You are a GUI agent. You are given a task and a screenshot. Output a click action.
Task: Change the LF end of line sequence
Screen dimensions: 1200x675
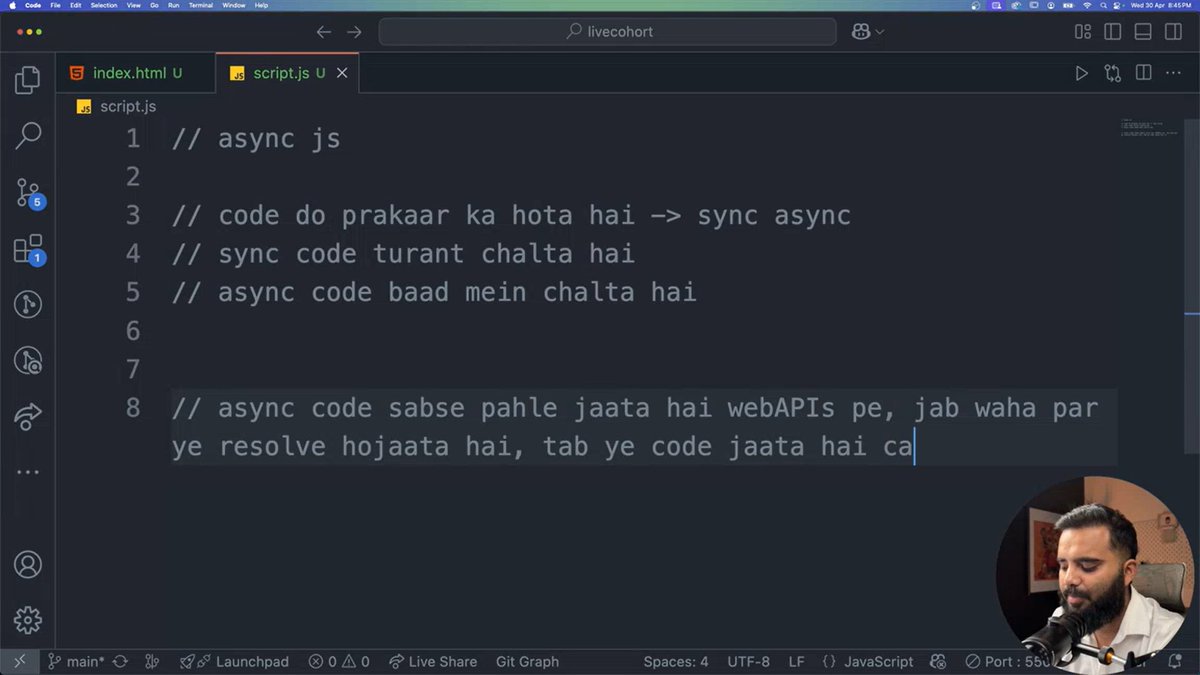[x=796, y=661]
